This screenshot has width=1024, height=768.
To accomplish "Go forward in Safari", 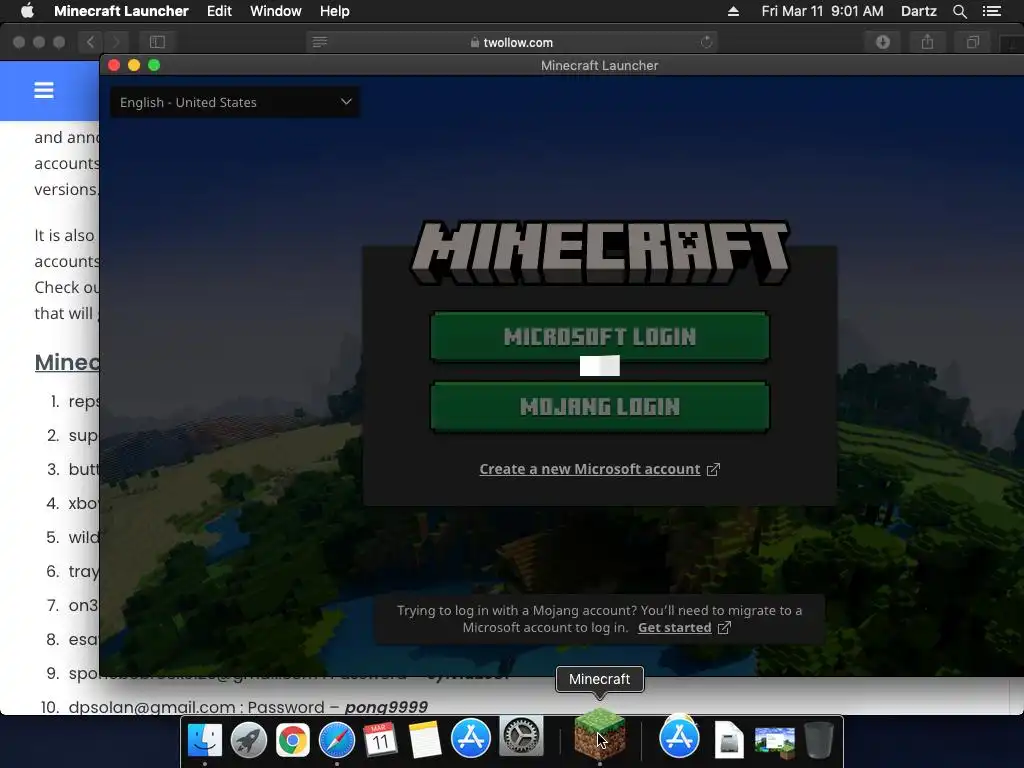I will 116,42.
